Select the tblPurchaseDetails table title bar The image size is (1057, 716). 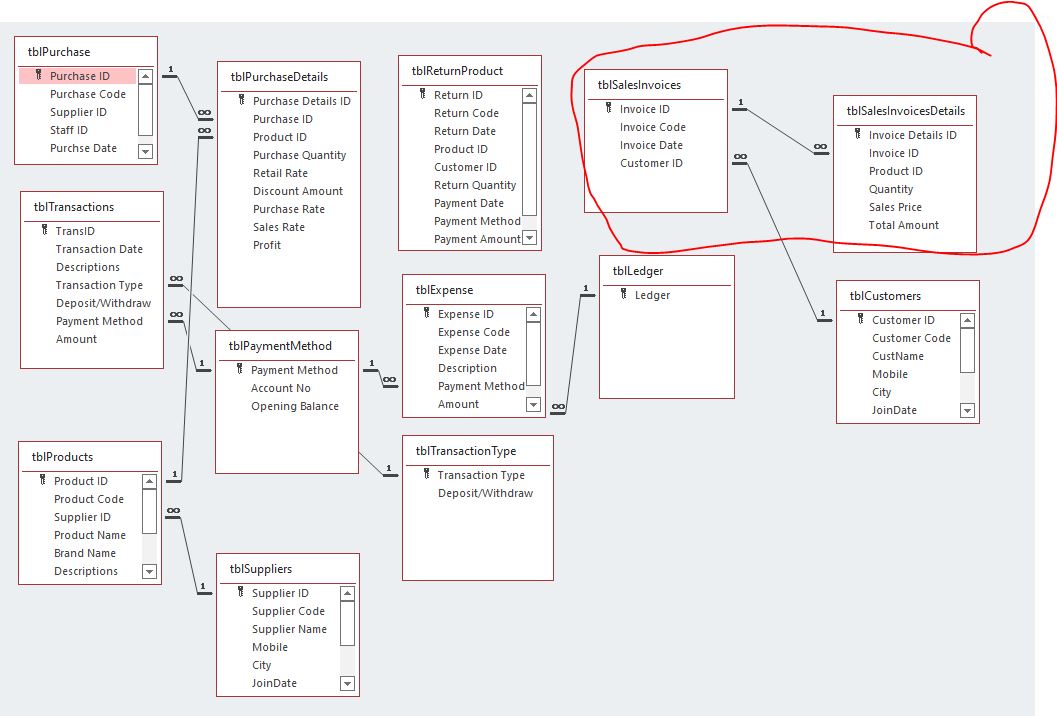(289, 77)
